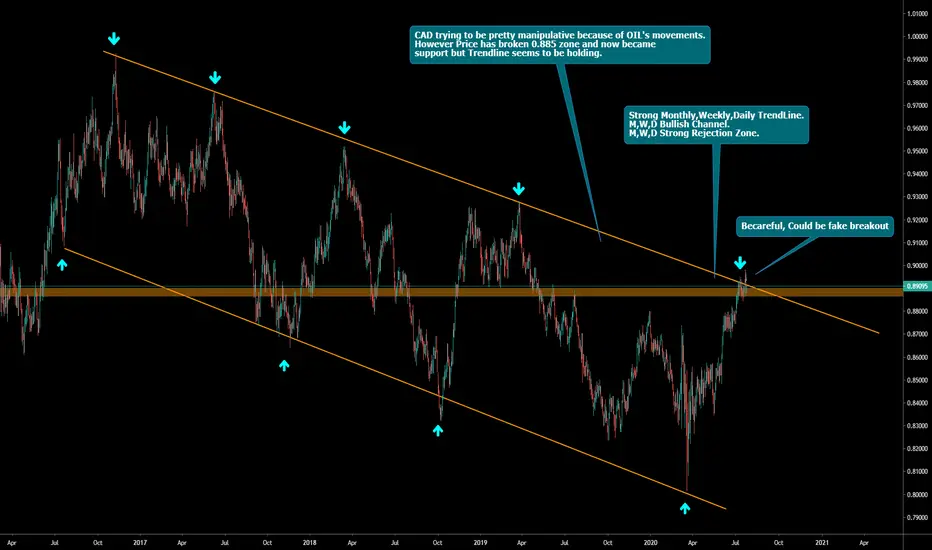Click the 0.94000 price axis label

point(918,174)
